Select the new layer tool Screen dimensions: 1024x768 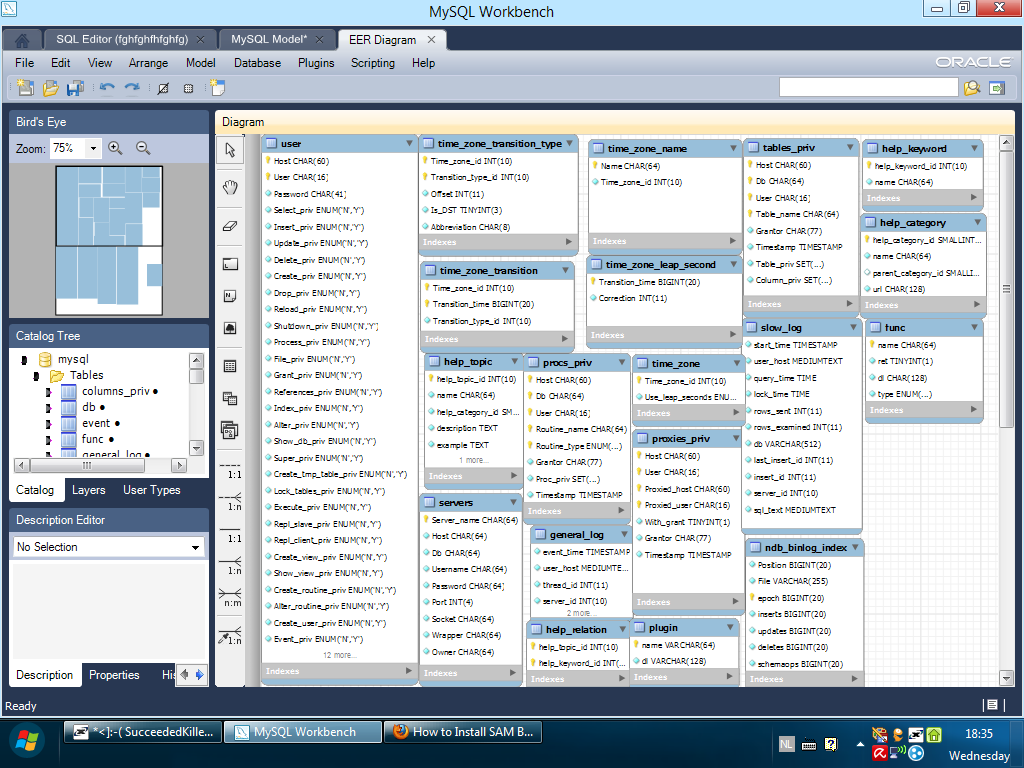(230, 264)
